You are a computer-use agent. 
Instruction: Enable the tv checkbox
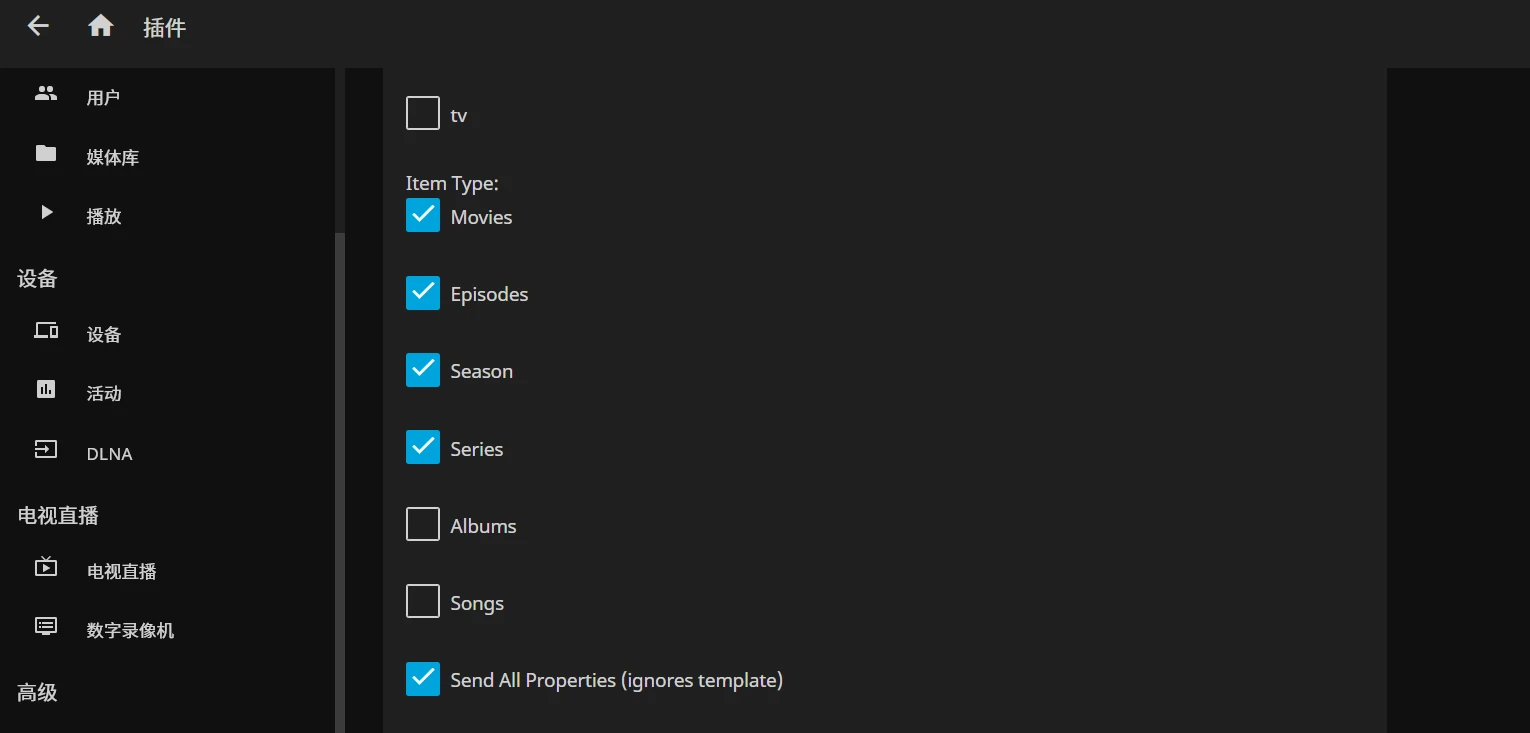[x=423, y=113]
